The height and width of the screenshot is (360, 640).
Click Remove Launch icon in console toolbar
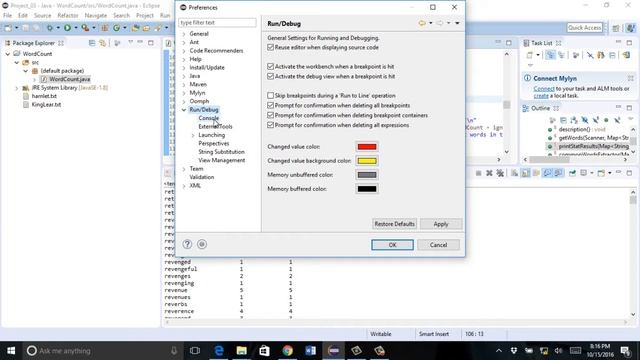tap(489, 173)
